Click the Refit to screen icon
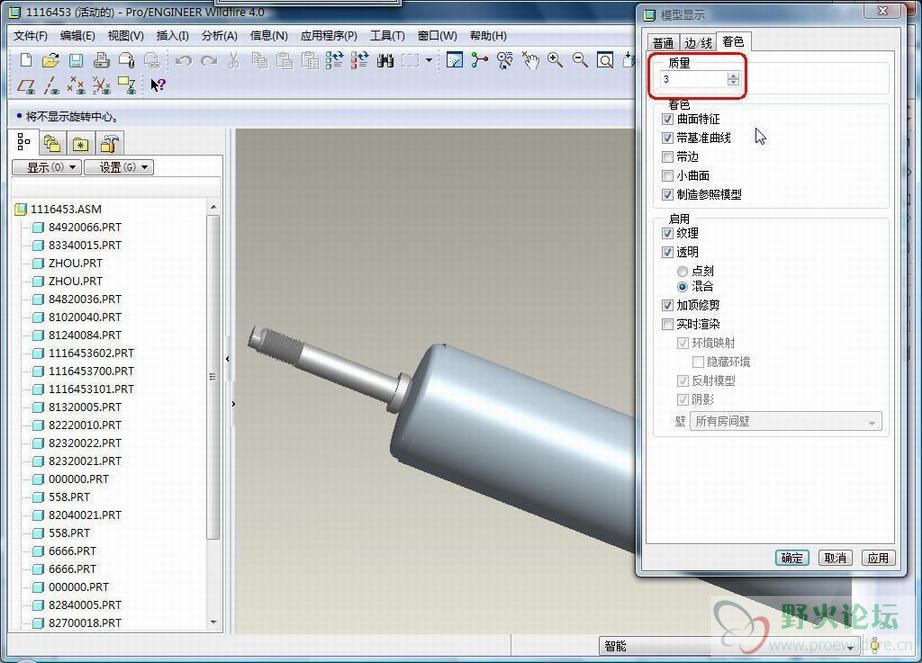 605,60
